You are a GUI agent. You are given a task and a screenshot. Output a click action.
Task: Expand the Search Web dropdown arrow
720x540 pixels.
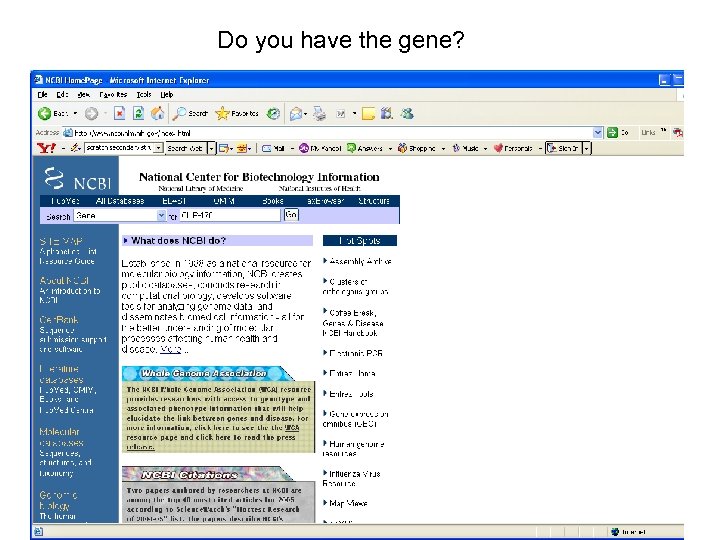tap(211, 148)
